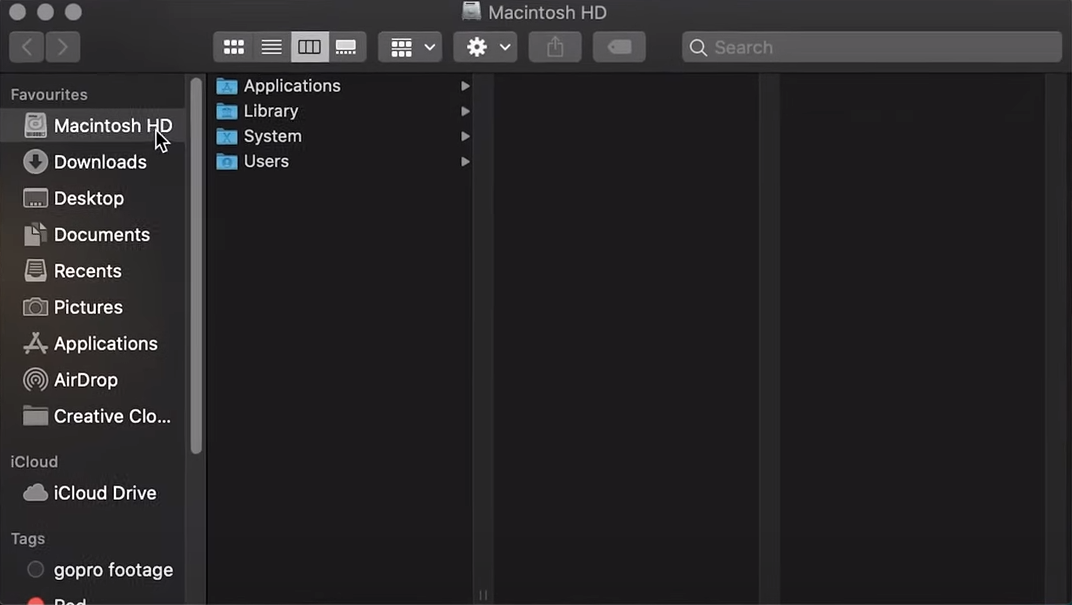Select Users folder icon in column
Viewport: 1072px width, 605px height.
tap(226, 162)
